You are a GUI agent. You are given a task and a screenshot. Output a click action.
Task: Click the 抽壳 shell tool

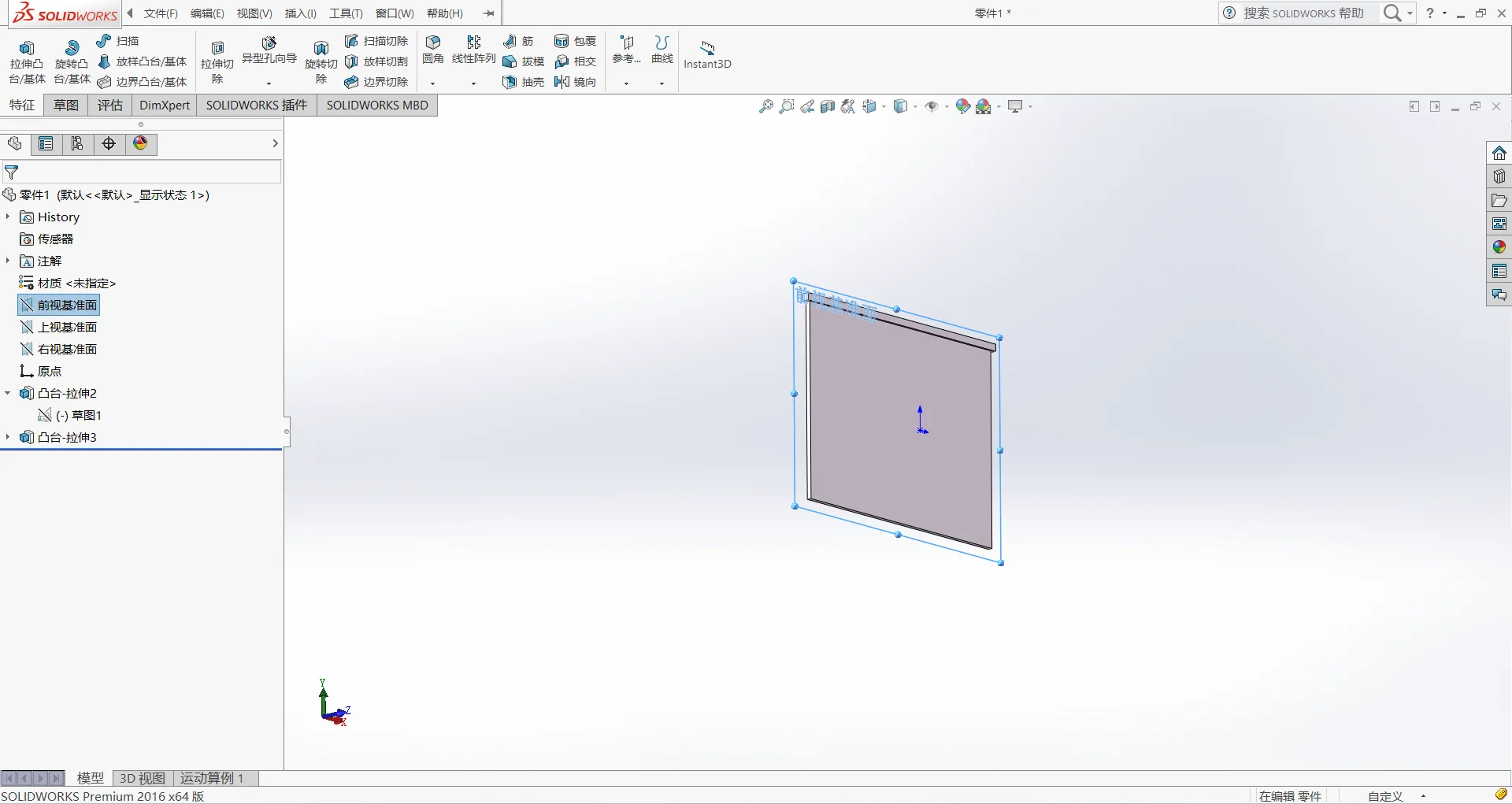pyautogui.click(x=524, y=82)
